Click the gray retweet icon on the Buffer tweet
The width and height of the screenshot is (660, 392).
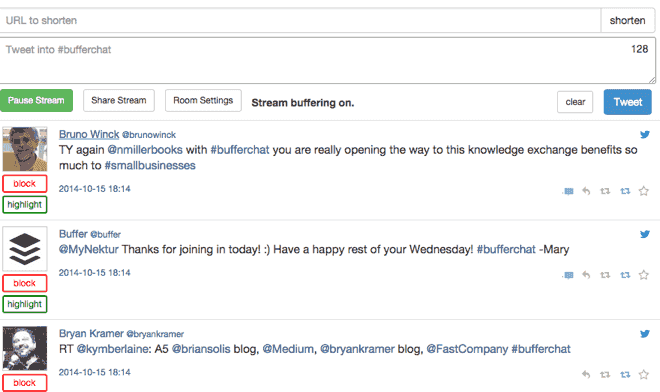(605, 275)
